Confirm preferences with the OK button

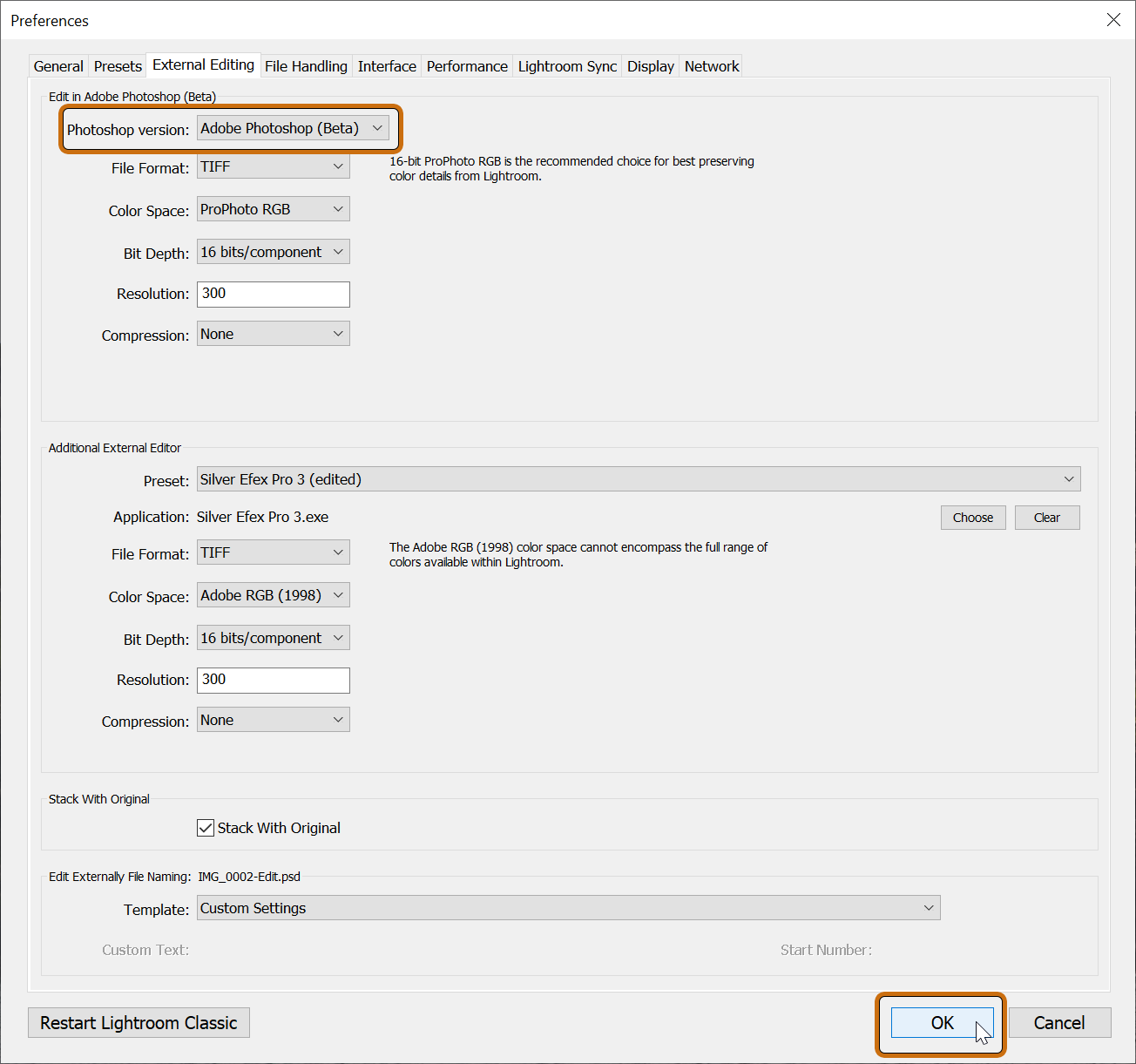[x=942, y=1023]
